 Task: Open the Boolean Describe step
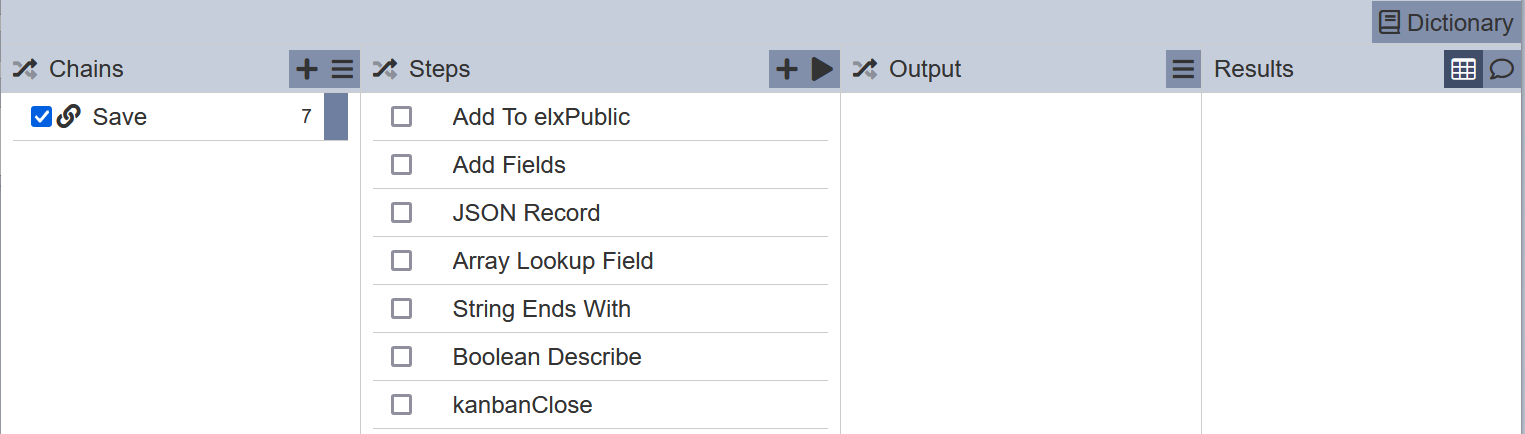pyautogui.click(x=600, y=357)
